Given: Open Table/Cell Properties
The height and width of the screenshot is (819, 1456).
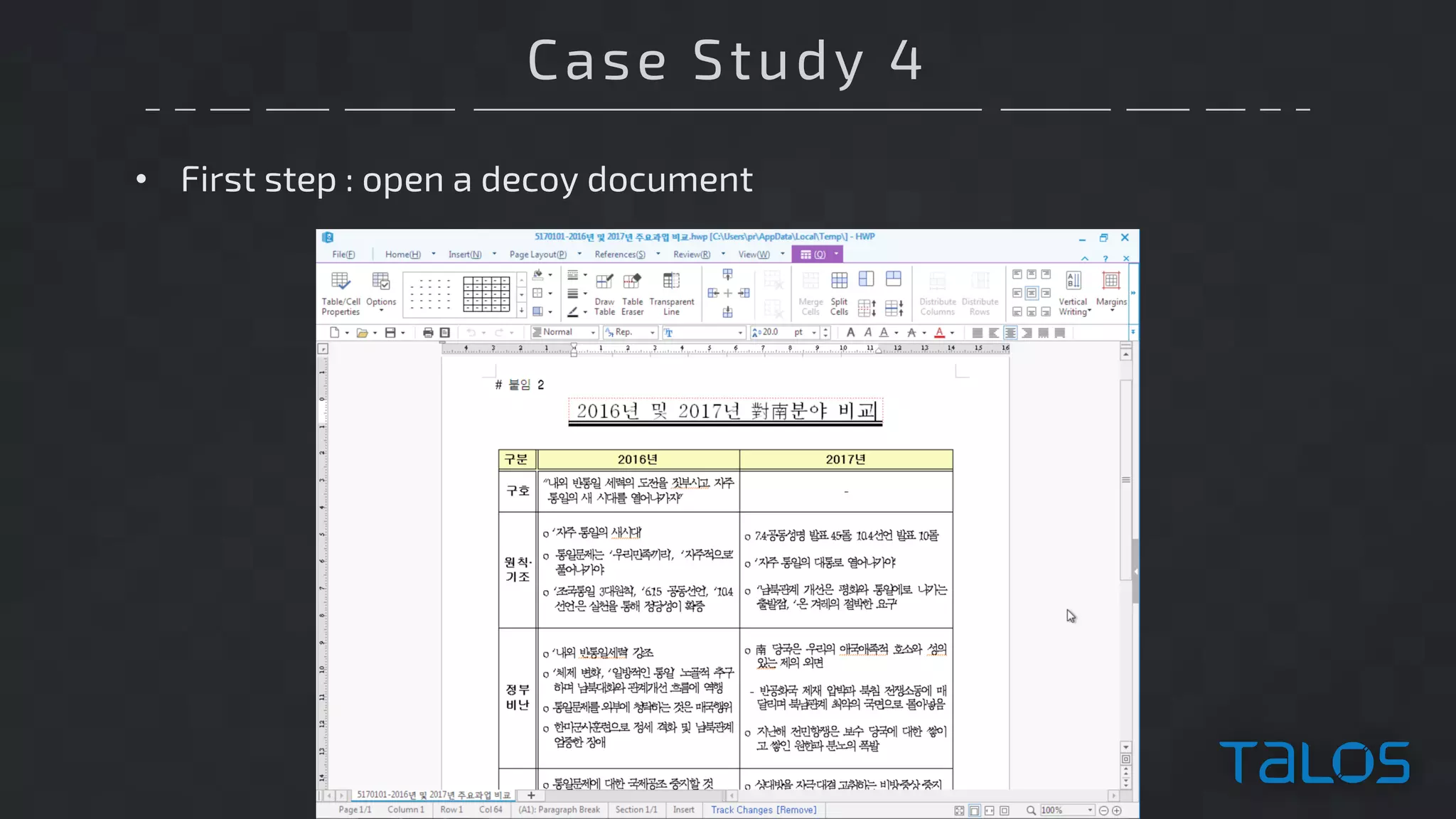Looking at the screenshot, I should (341, 293).
